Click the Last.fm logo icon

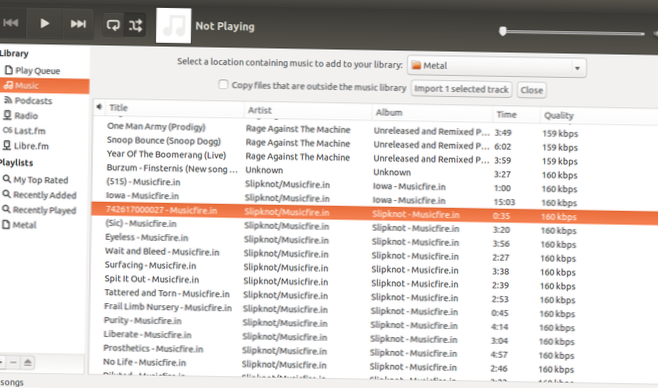(7, 130)
